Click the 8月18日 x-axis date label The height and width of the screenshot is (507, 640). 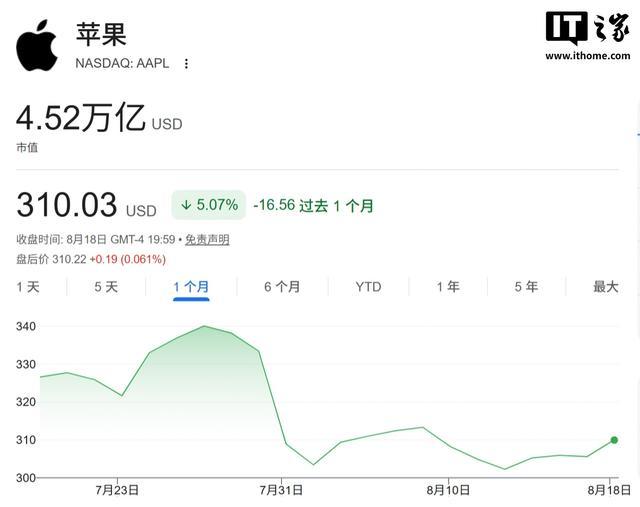(609, 490)
